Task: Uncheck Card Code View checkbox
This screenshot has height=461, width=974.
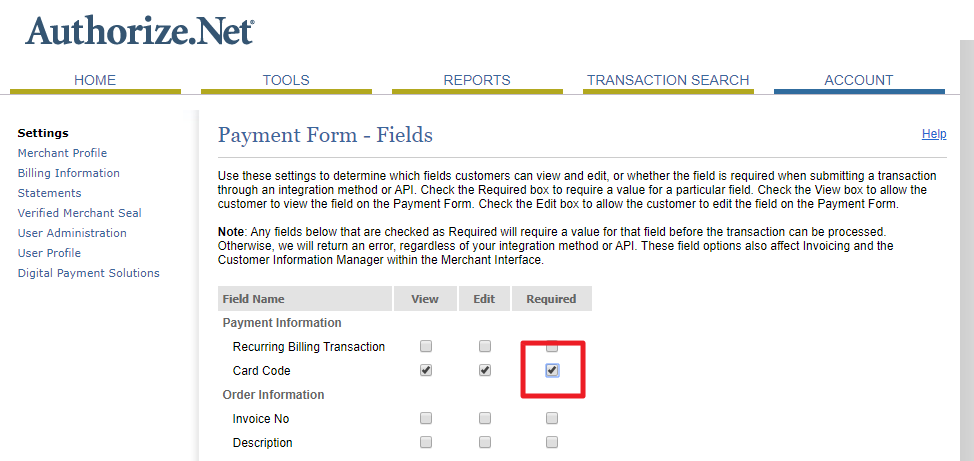Action: click(x=426, y=370)
